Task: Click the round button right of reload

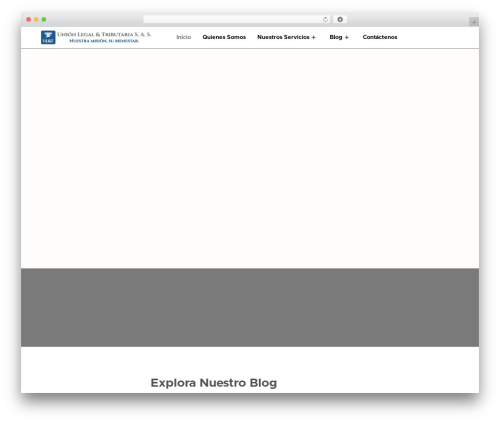Action: point(340,19)
